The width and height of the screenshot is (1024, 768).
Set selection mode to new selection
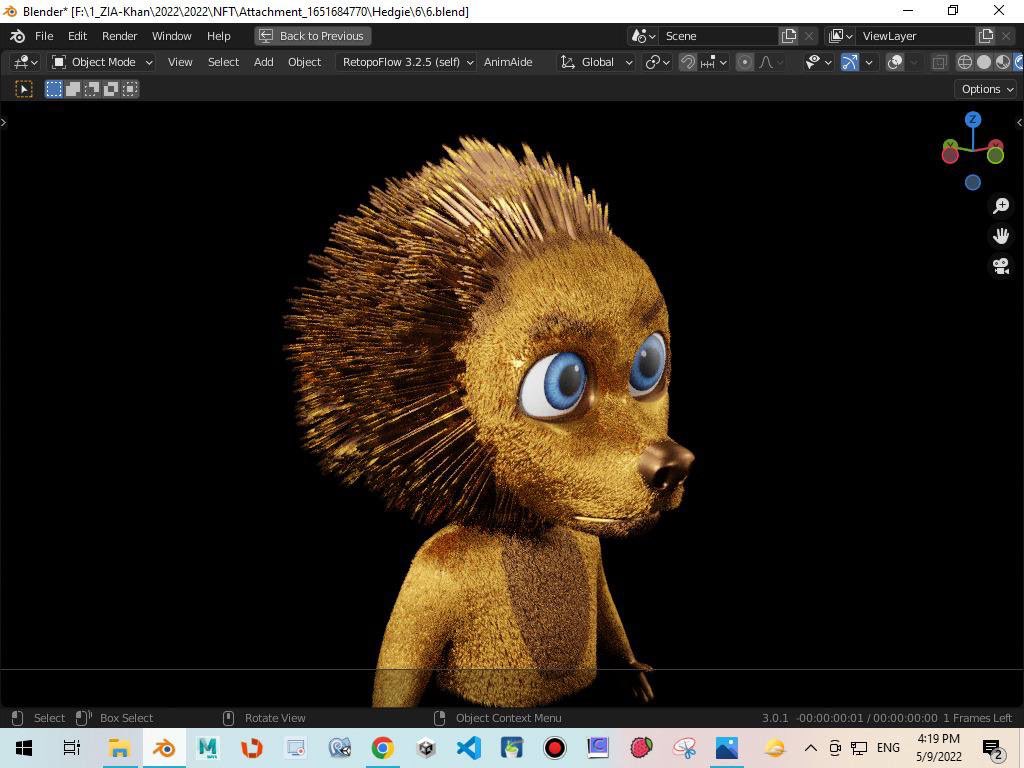54,89
